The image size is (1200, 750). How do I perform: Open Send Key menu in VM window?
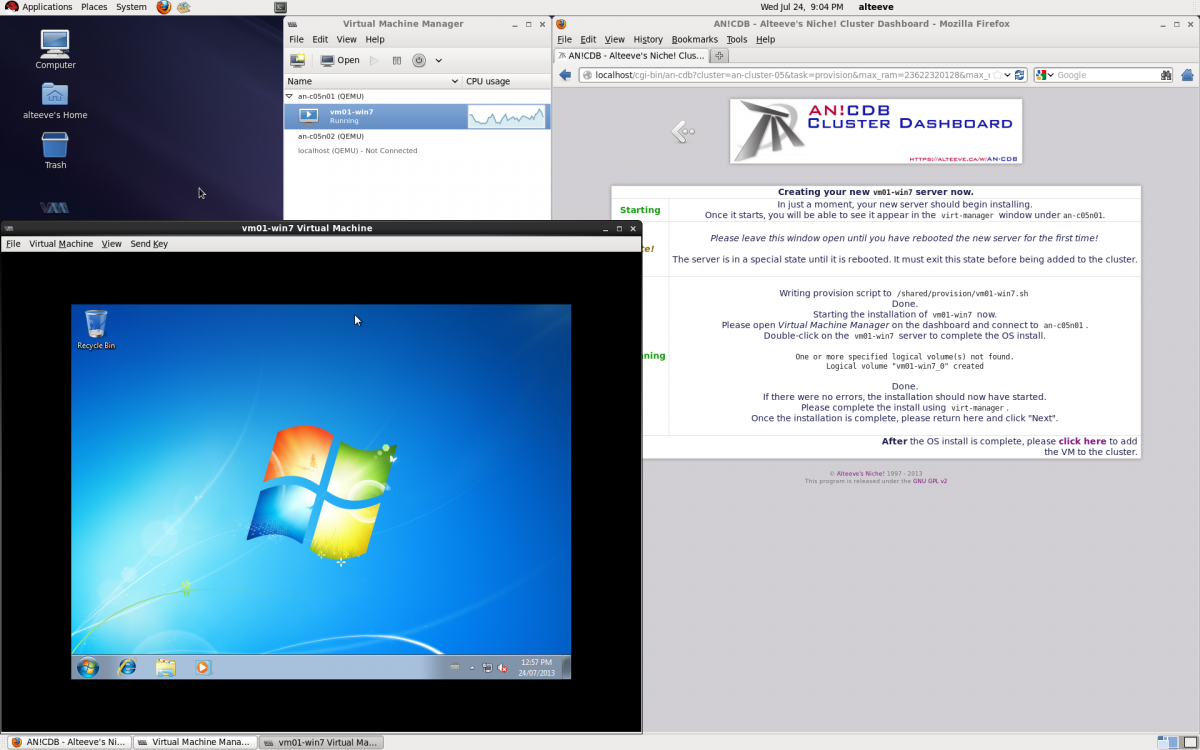coord(149,243)
